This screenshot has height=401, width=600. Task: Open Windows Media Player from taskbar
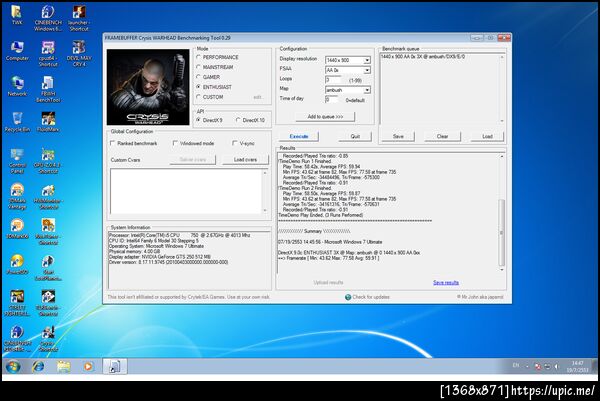coord(88,367)
